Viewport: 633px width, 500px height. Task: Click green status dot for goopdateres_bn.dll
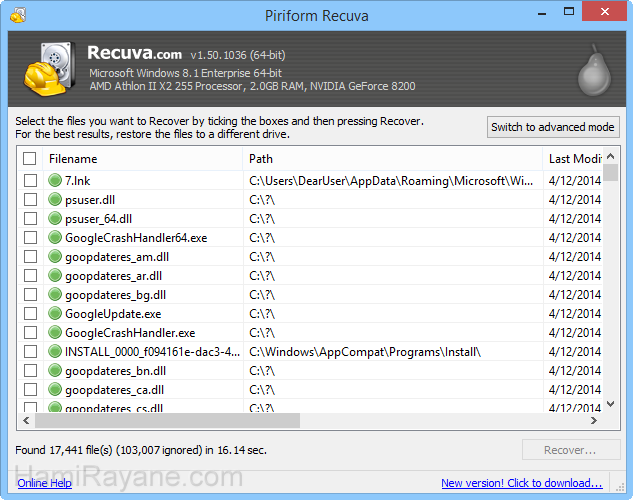[54, 370]
